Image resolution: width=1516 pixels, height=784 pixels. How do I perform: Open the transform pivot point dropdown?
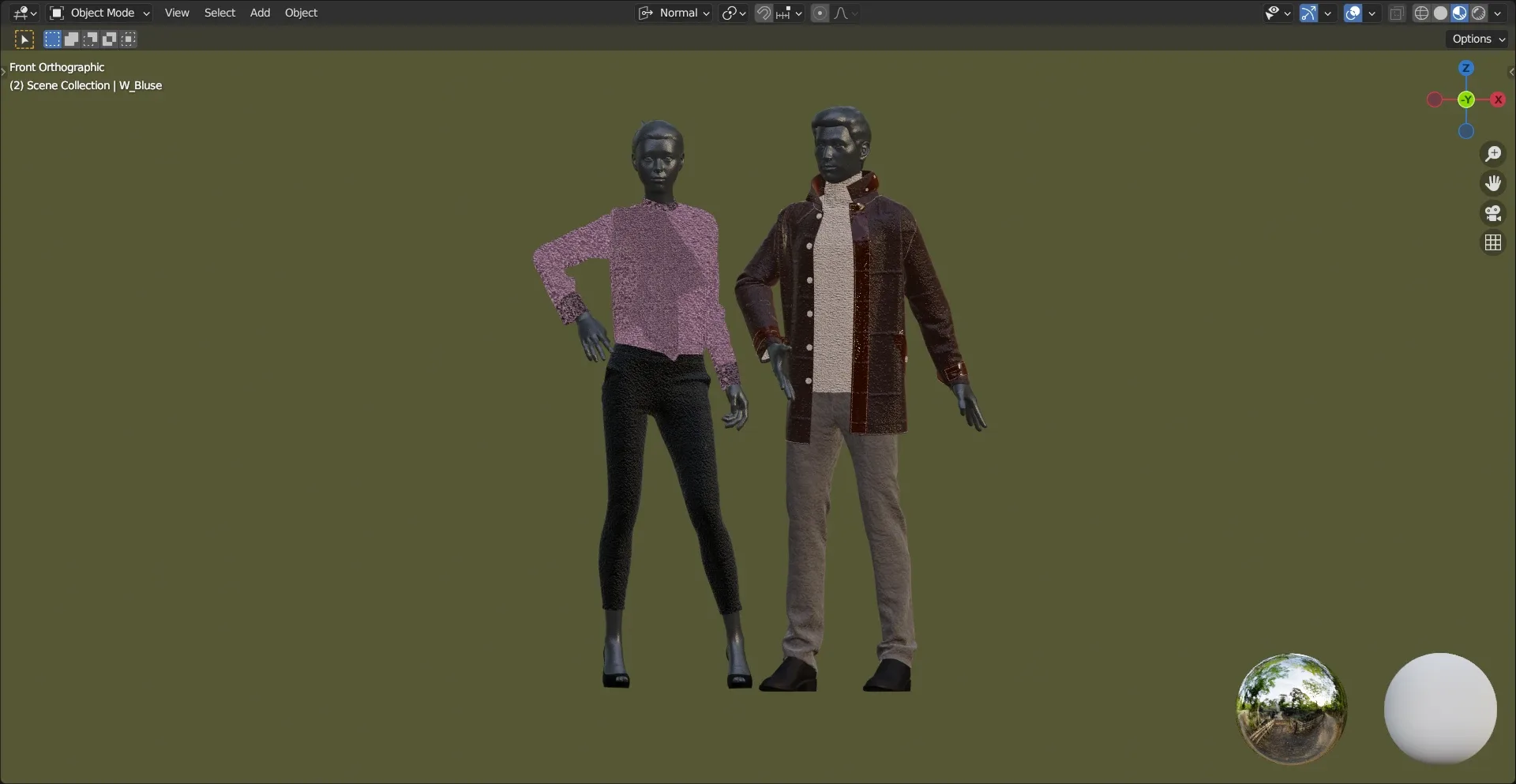(734, 13)
